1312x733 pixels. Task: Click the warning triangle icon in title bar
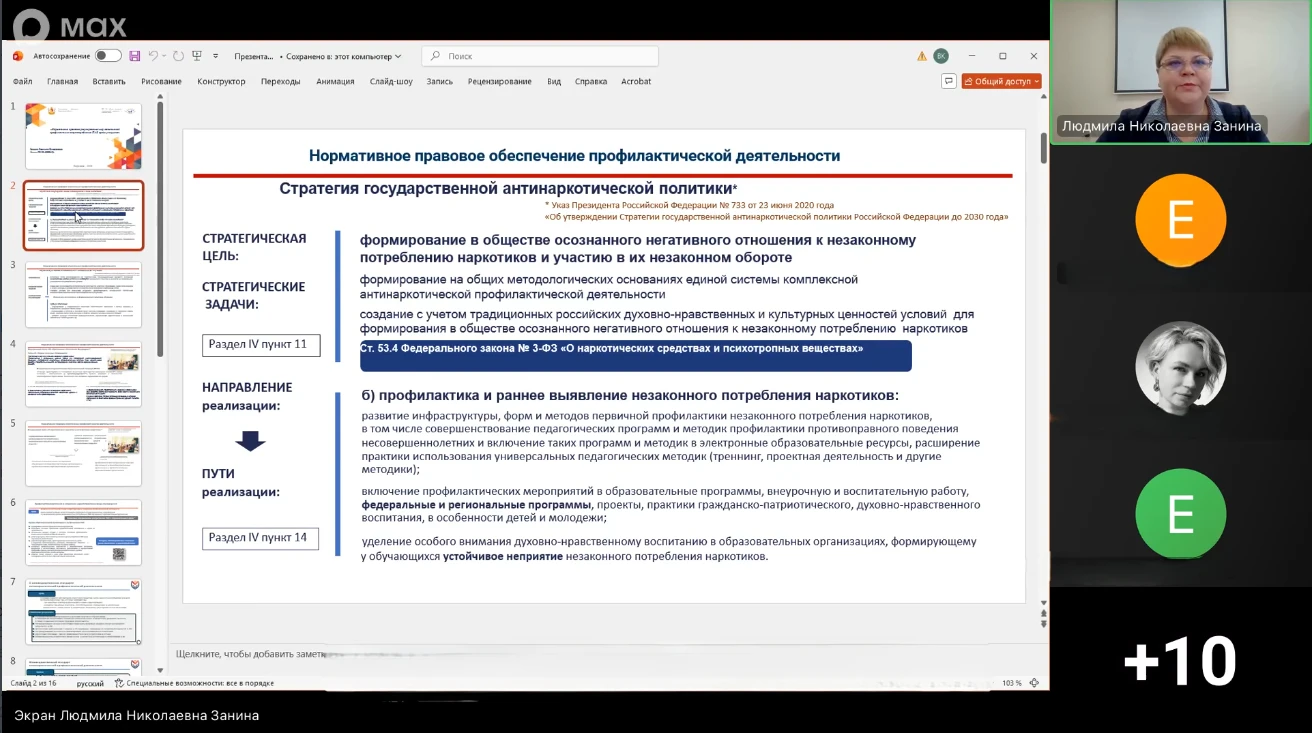coord(922,56)
